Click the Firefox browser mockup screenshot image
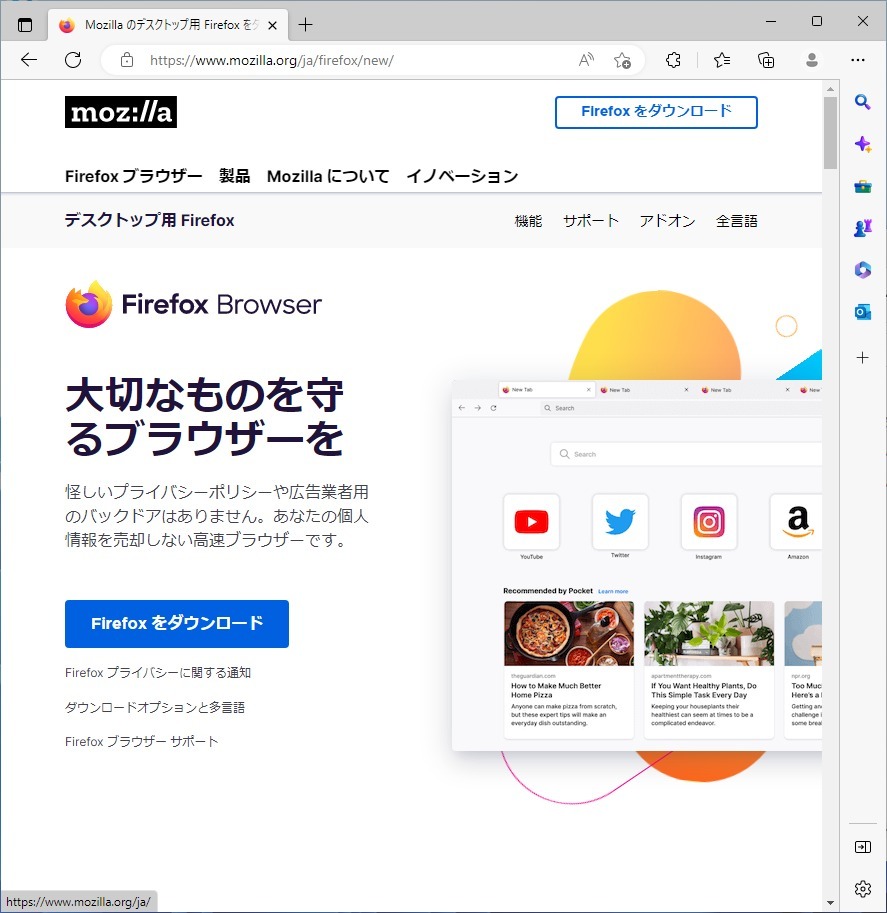The height and width of the screenshot is (913, 887). point(637,565)
